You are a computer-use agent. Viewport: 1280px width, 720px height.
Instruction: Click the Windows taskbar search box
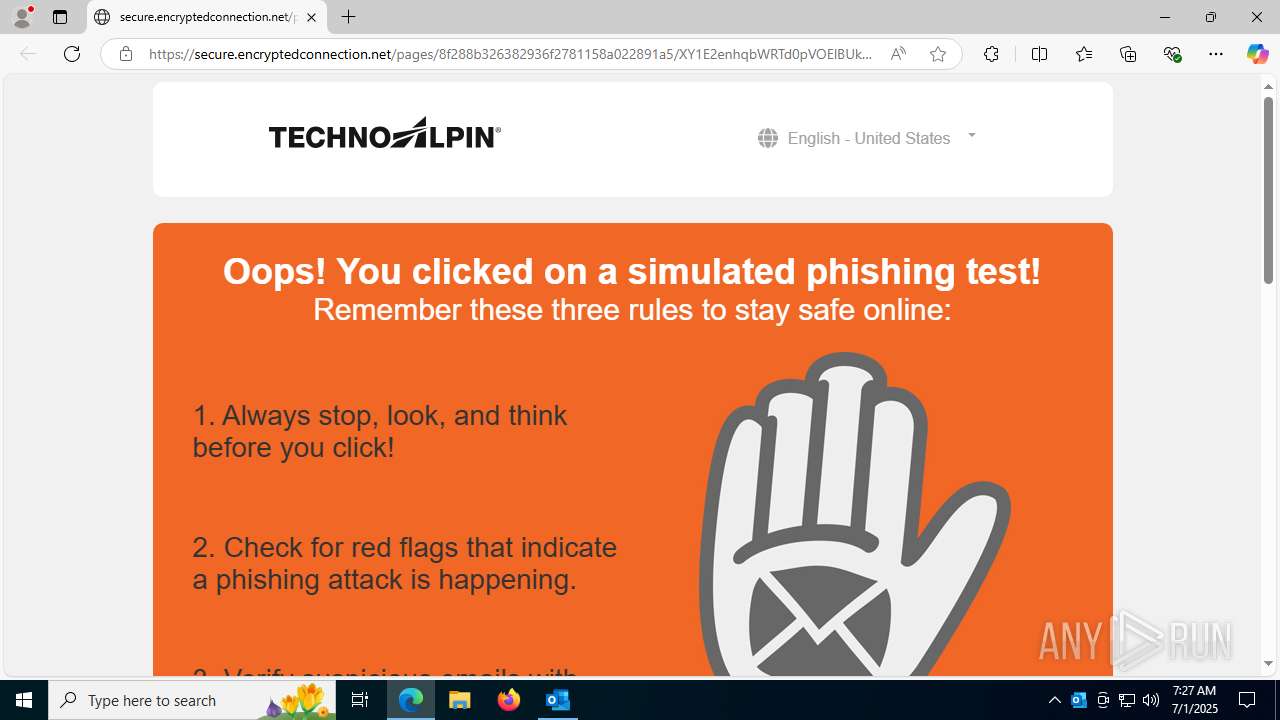click(x=192, y=700)
